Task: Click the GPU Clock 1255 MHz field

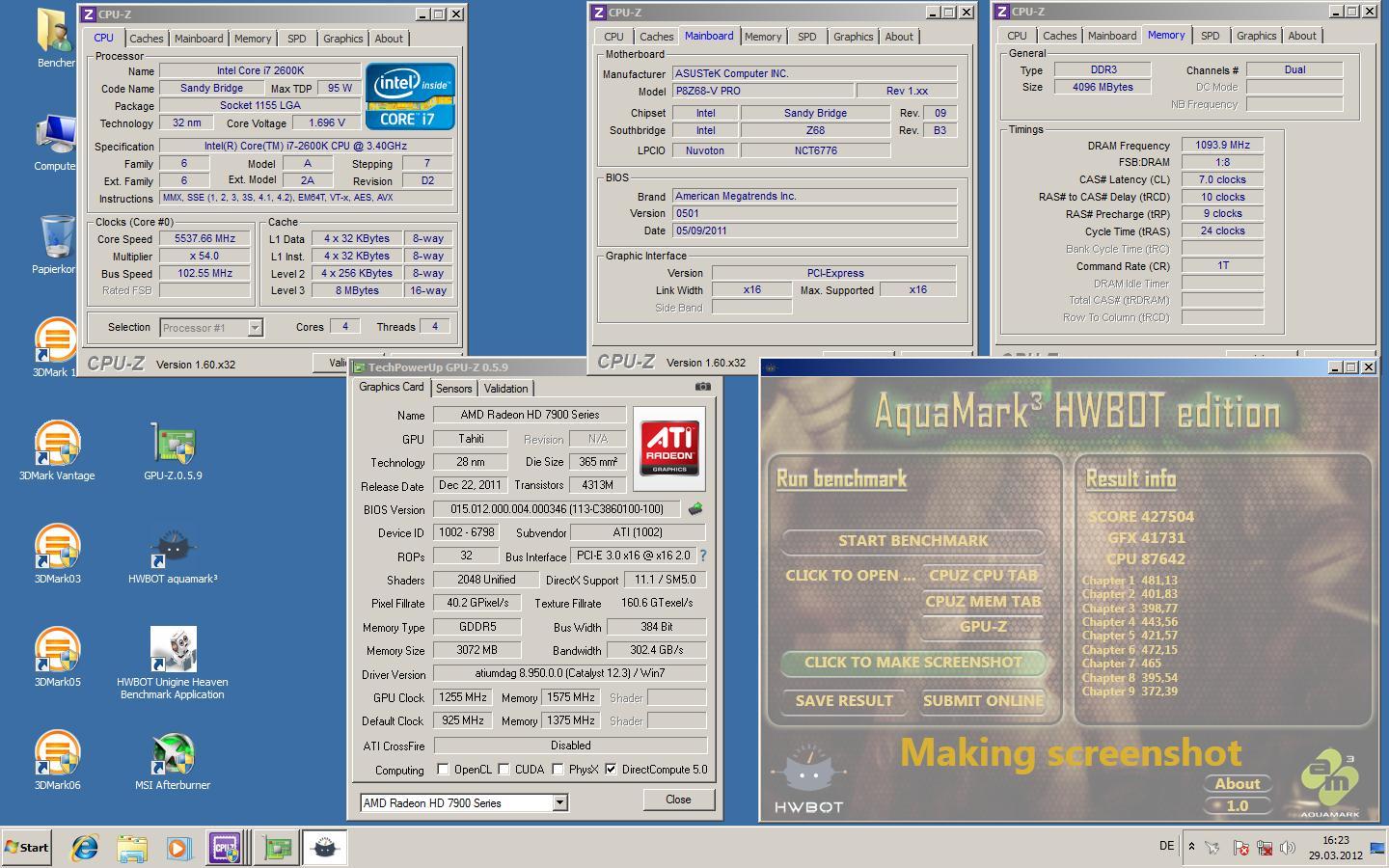Action: [x=464, y=697]
